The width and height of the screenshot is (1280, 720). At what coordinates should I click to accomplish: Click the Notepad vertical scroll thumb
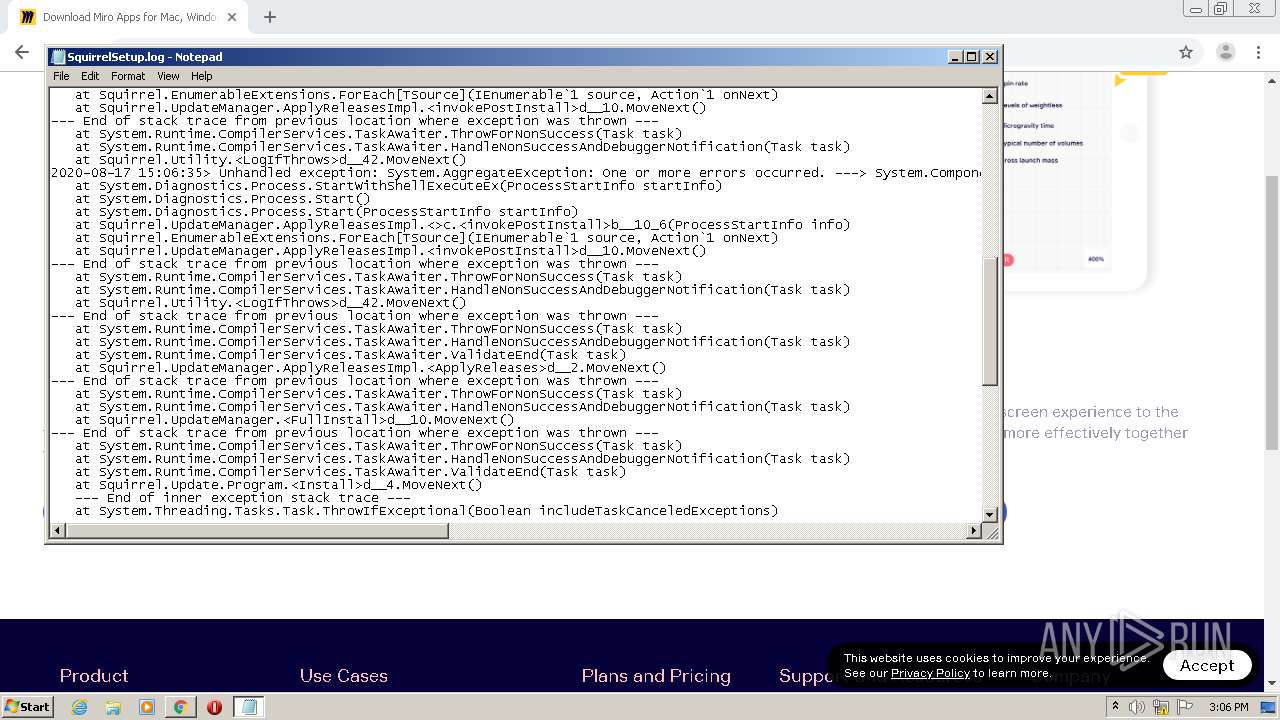[x=989, y=321]
